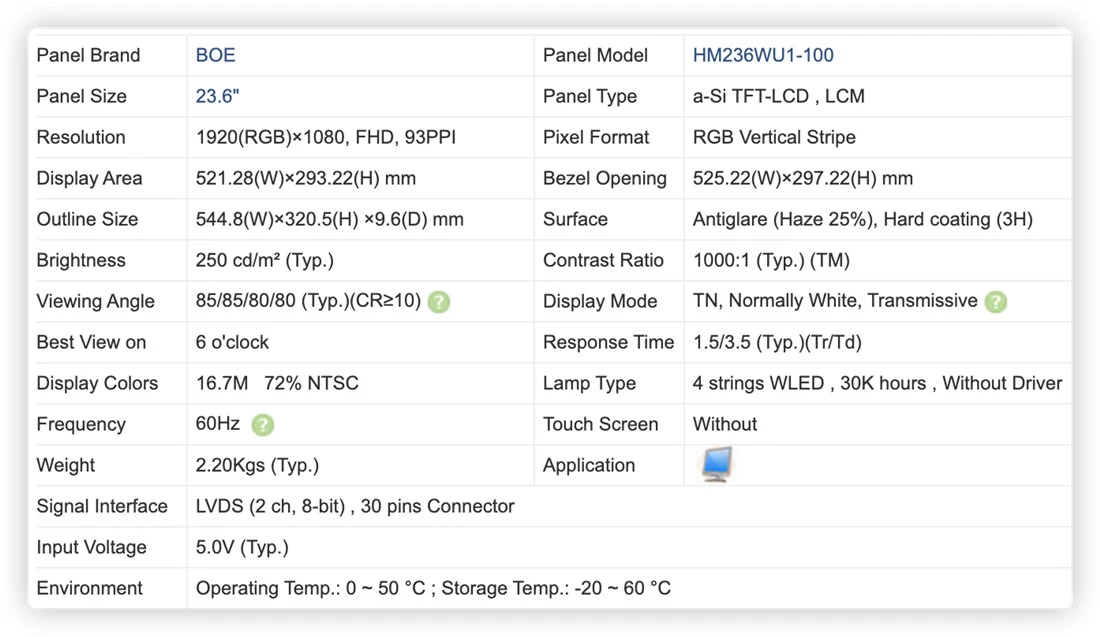This screenshot has height=637, width=1100.
Task: Select outline size value 544.8(W)×320.5(H) ×9.6(D) mm
Action: click(x=329, y=220)
